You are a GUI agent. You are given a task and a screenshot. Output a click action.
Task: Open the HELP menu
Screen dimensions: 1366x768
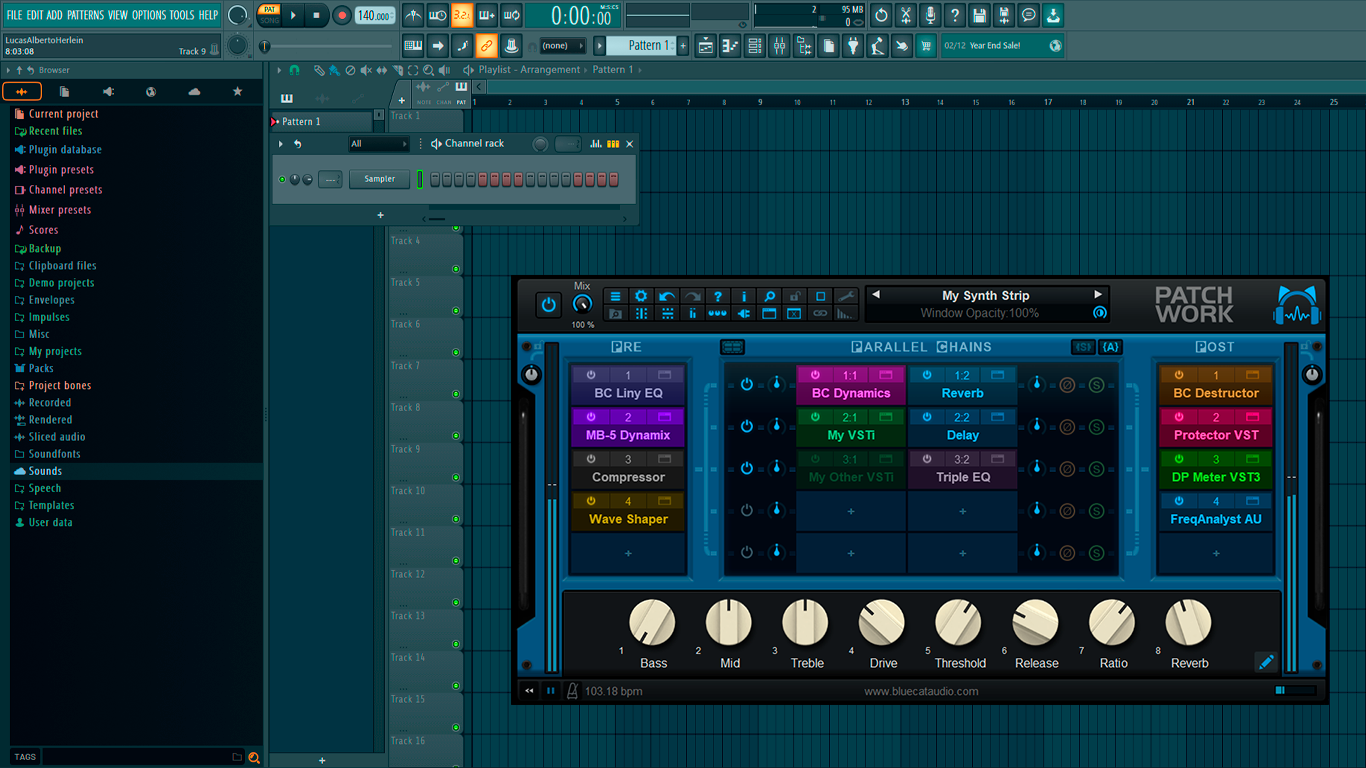(208, 15)
